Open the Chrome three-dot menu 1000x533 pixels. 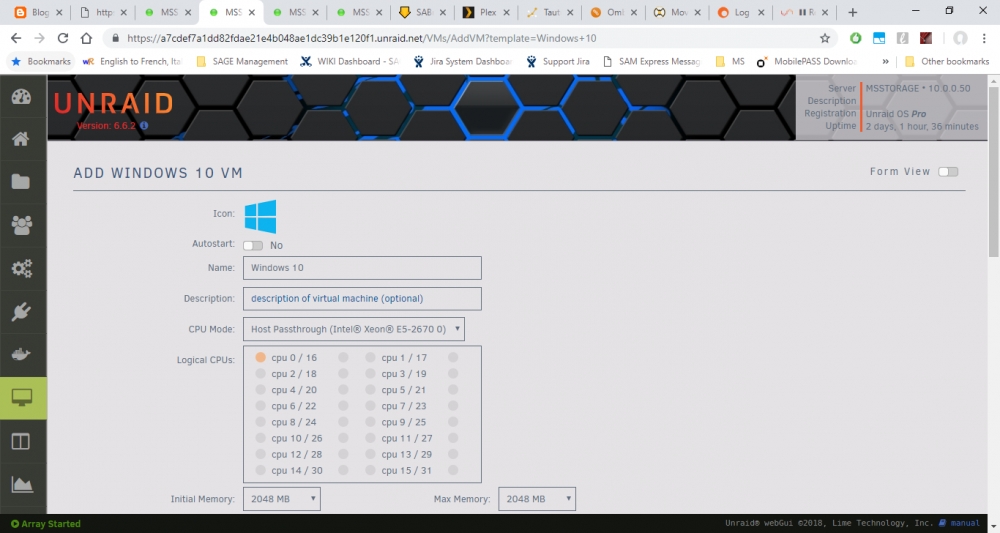(x=984, y=38)
